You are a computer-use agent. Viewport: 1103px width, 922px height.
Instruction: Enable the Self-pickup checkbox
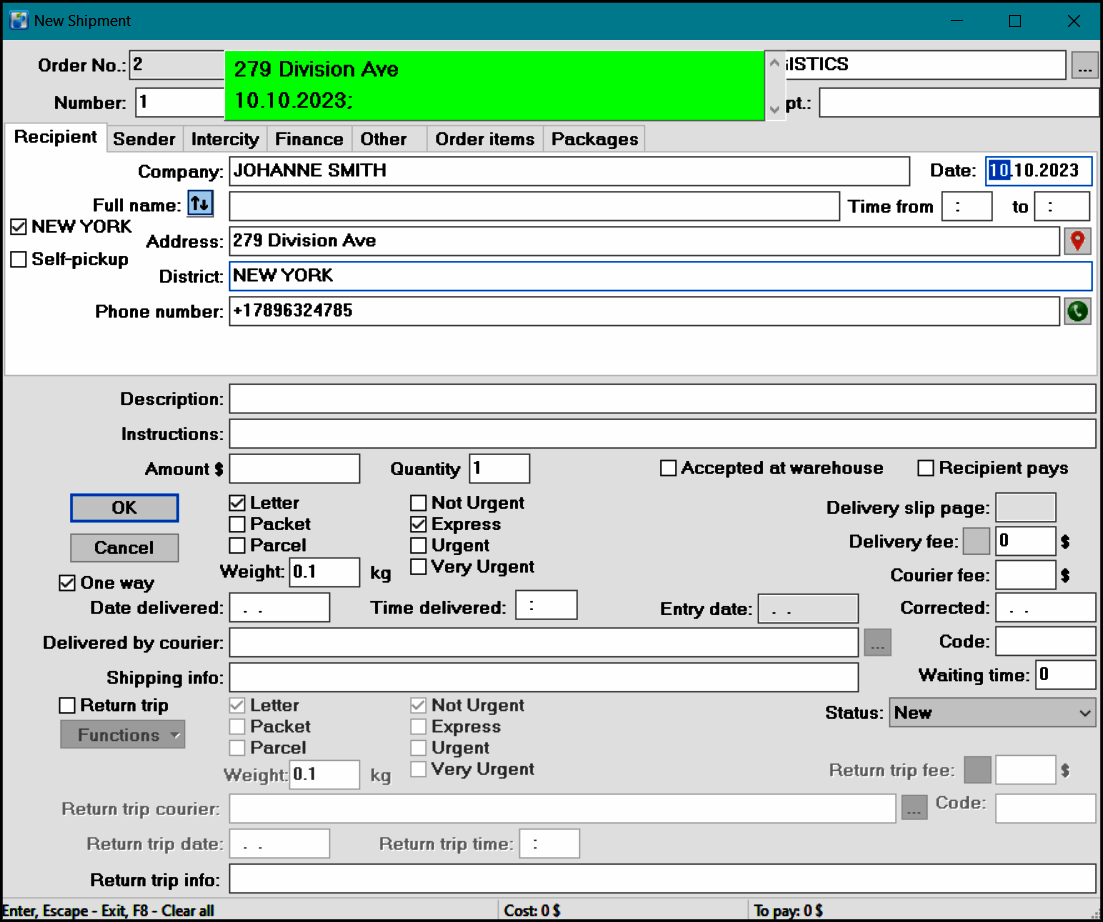[19, 260]
